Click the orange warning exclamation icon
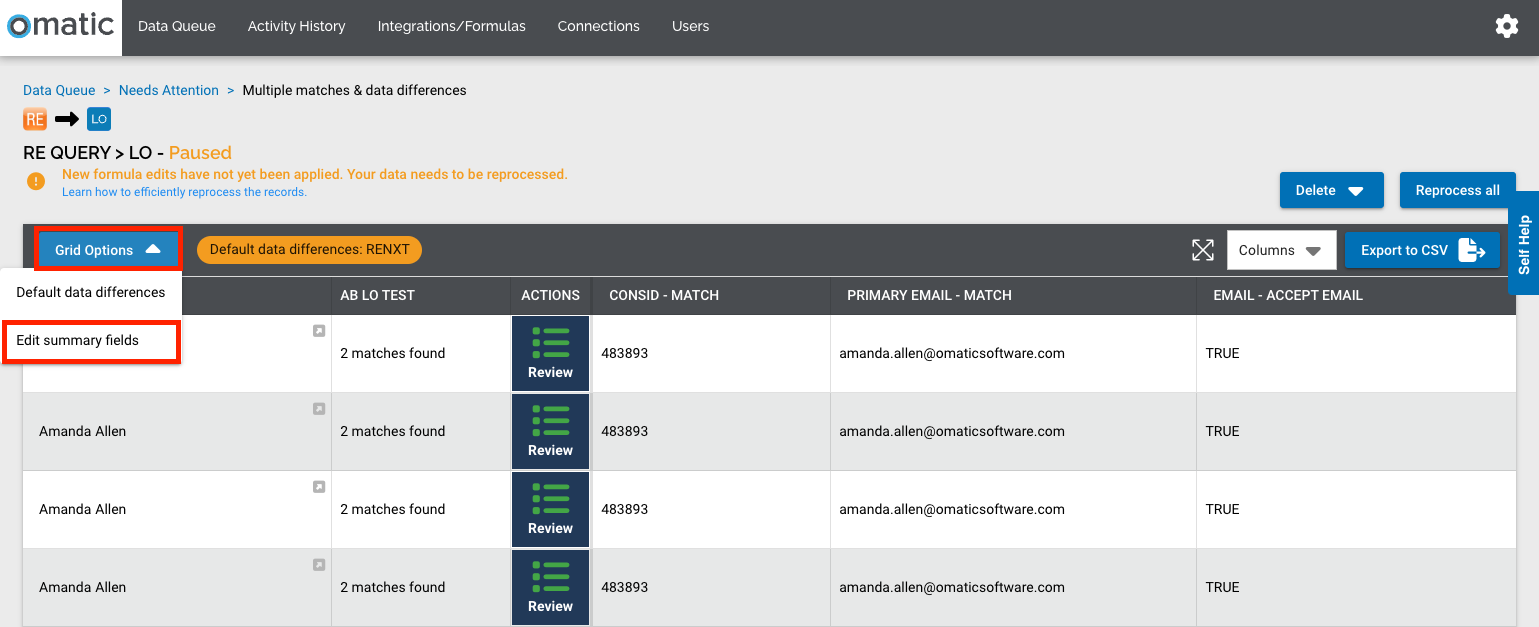1539x627 pixels. coord(36,182)
